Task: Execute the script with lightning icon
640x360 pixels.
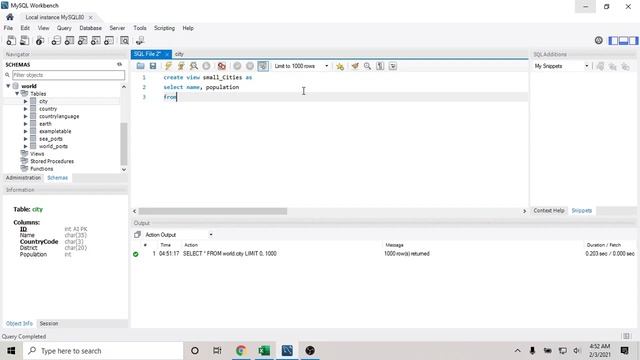Action: [x=168, y=66]
